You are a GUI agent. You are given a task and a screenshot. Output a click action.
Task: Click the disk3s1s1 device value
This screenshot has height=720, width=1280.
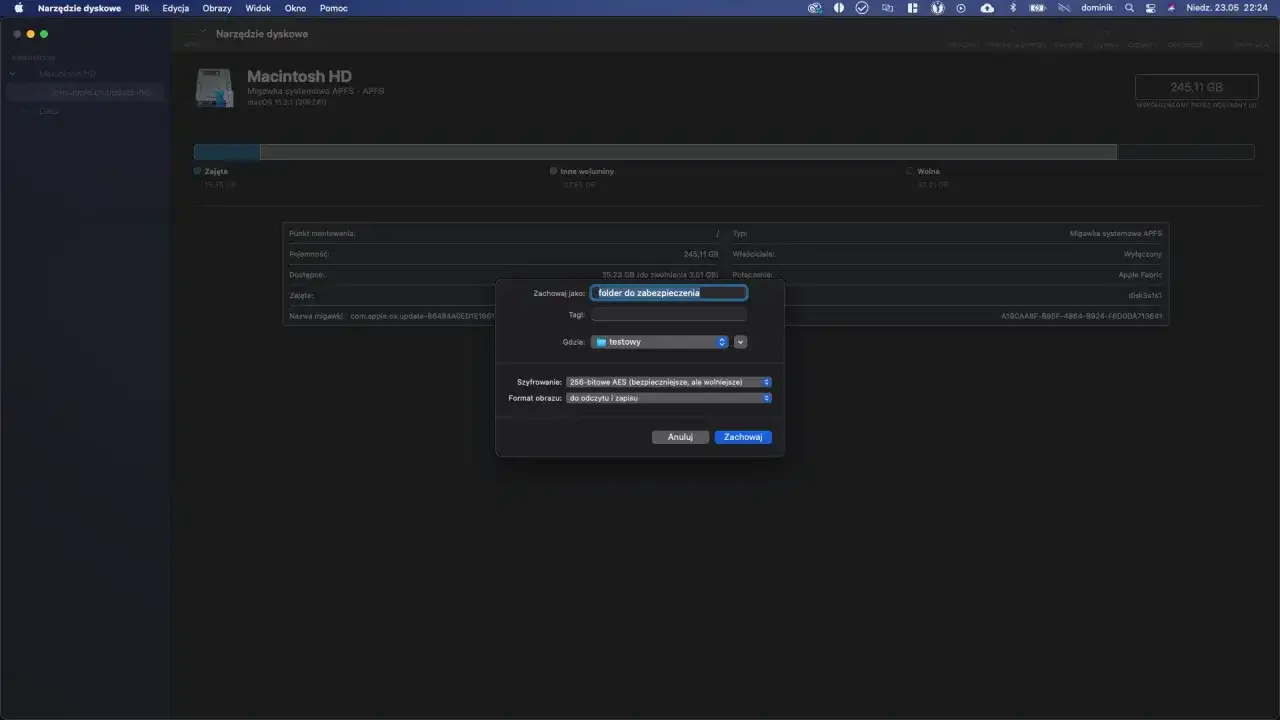tap(1145, 295)
